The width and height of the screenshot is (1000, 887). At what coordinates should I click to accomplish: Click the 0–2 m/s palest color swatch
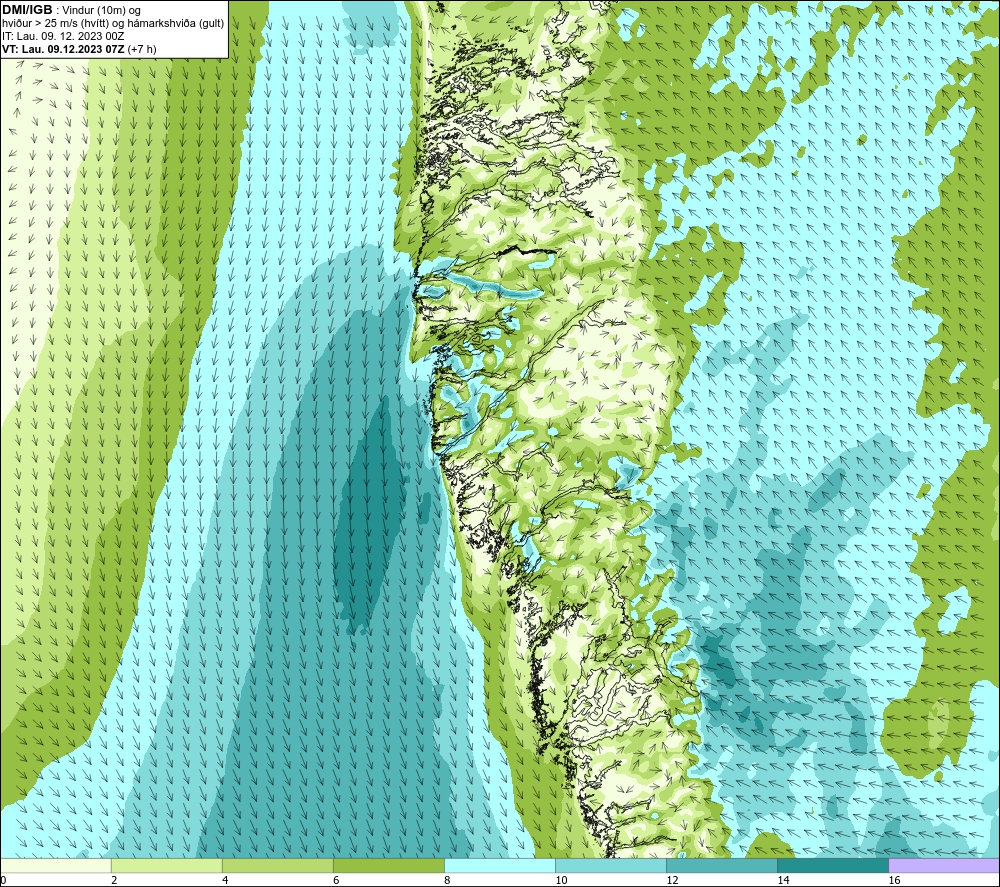click(x=56, y=865)
